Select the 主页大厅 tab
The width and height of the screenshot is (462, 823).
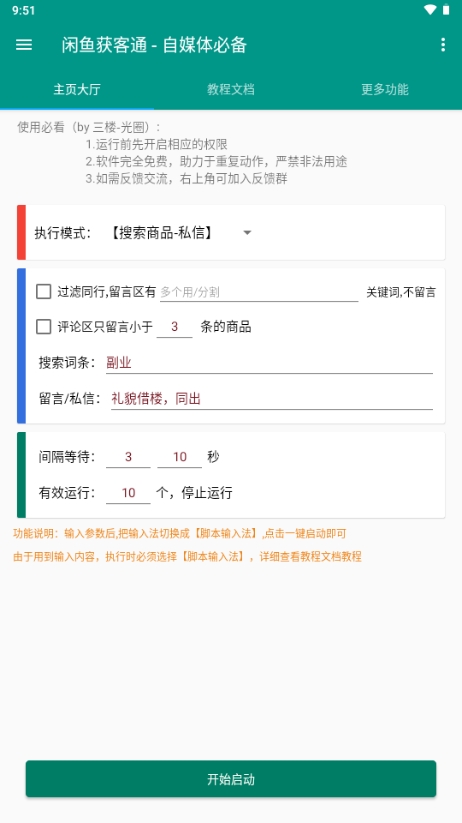(77, 89)
